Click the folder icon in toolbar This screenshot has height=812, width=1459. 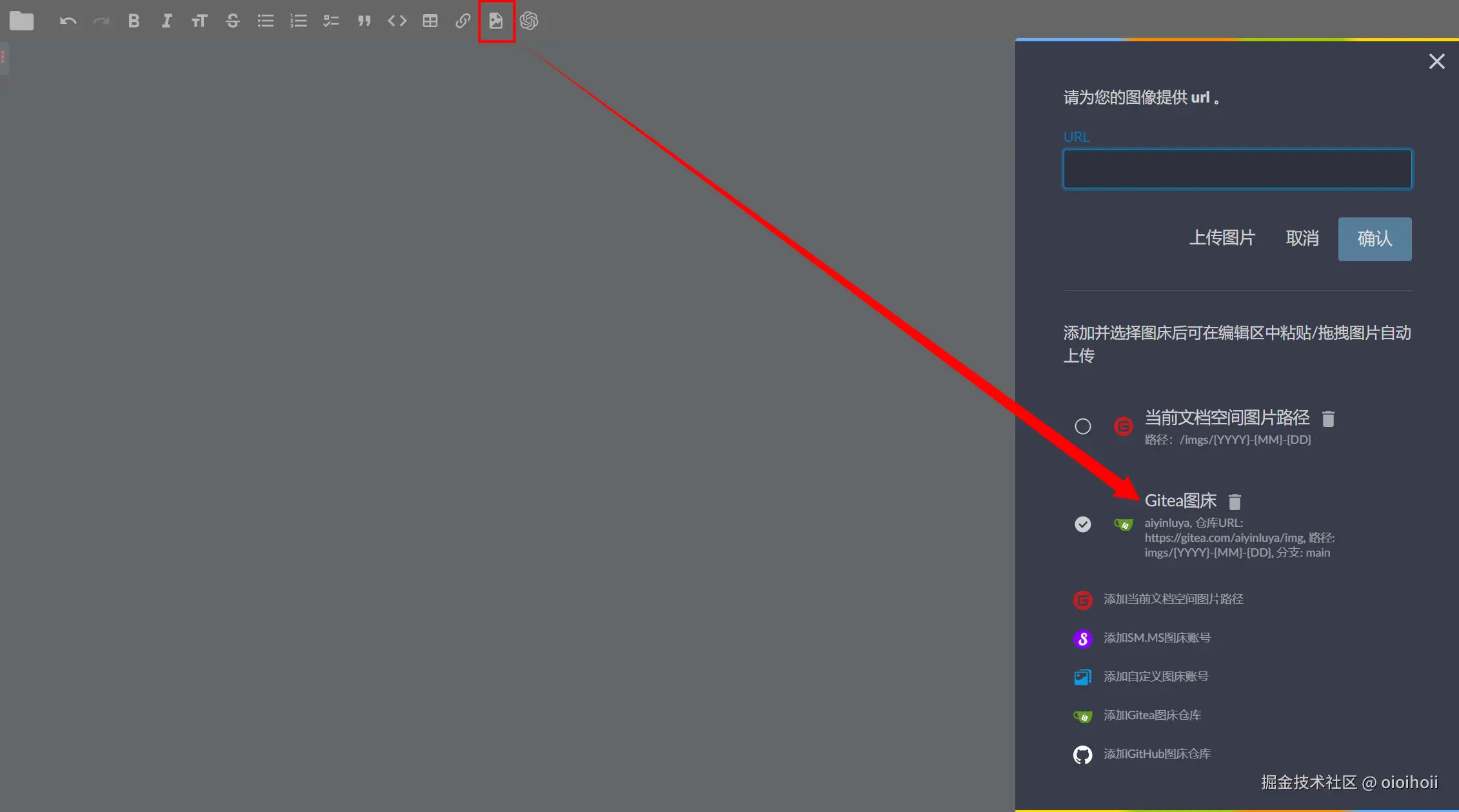tap(21, 21)
